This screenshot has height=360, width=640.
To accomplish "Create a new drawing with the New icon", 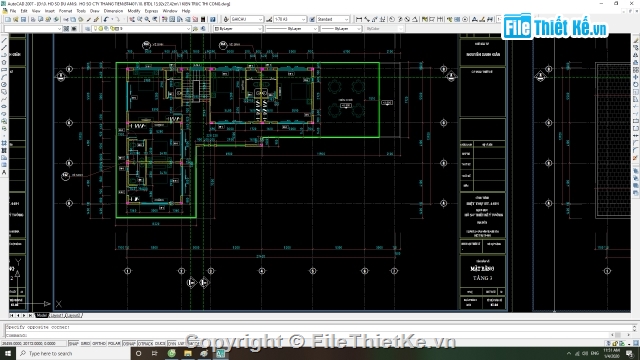I will pos(7,19).
